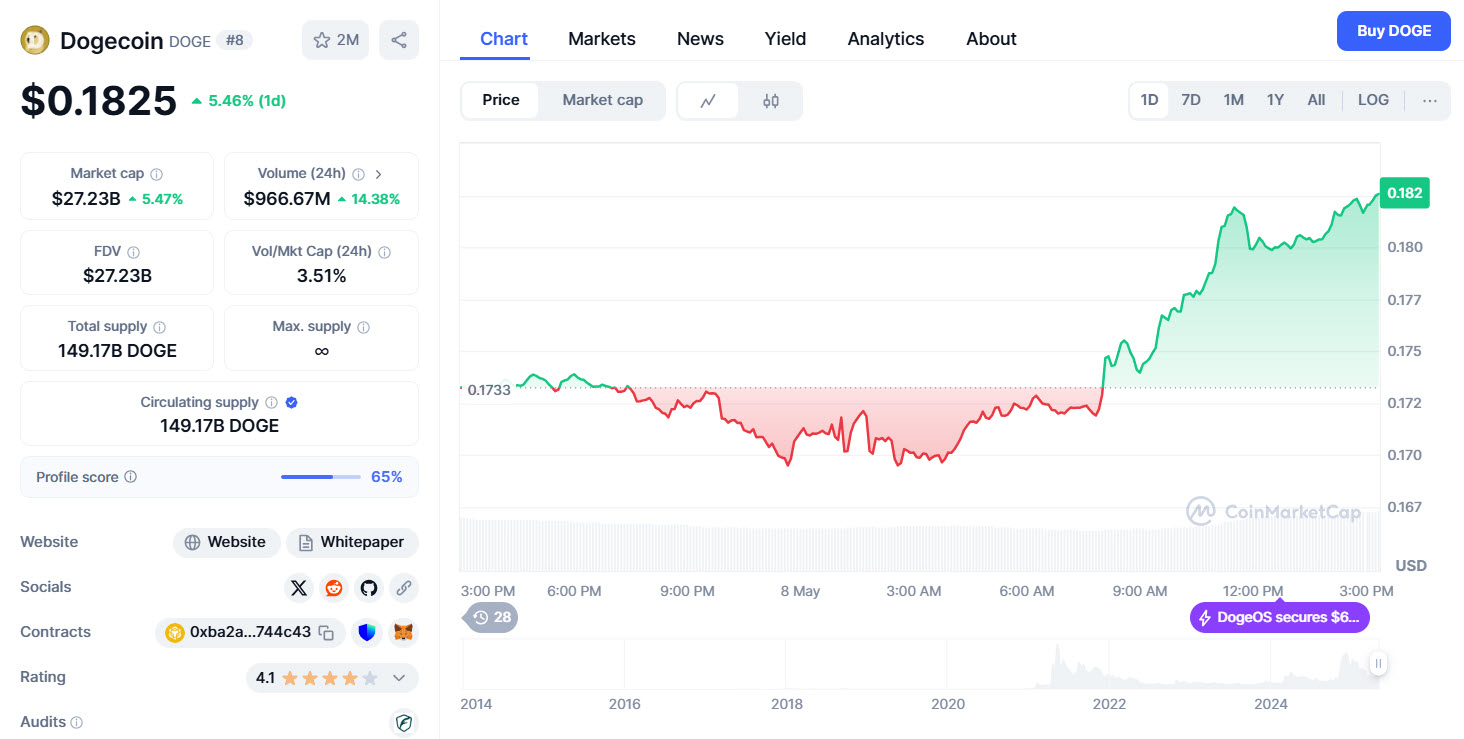
Task: Enable logarithmic scale with LOG
Action: pos(1372,100)
